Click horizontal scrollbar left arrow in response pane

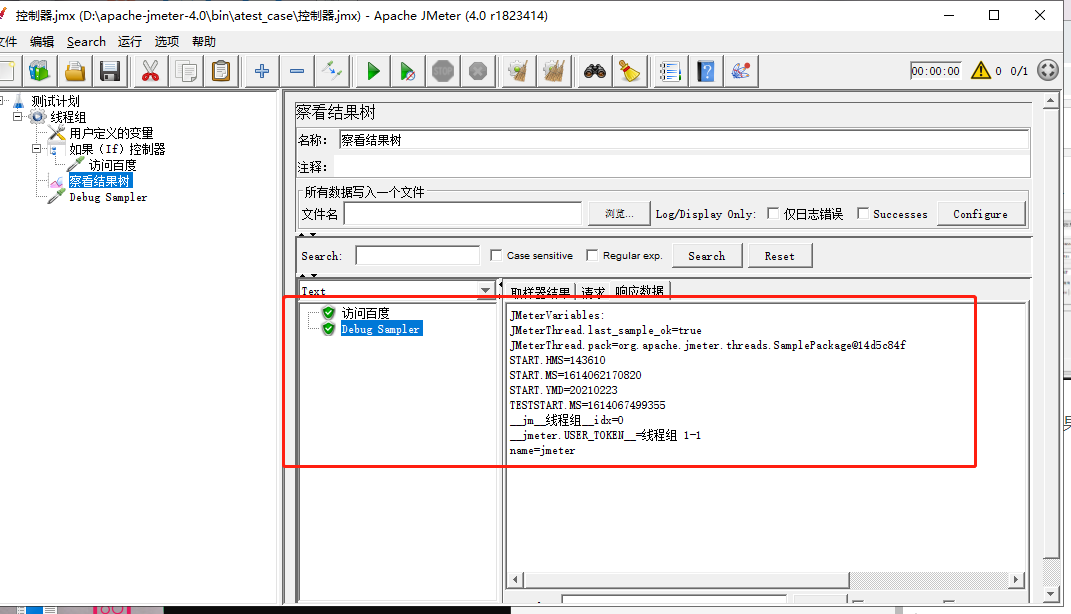point(516,580)
